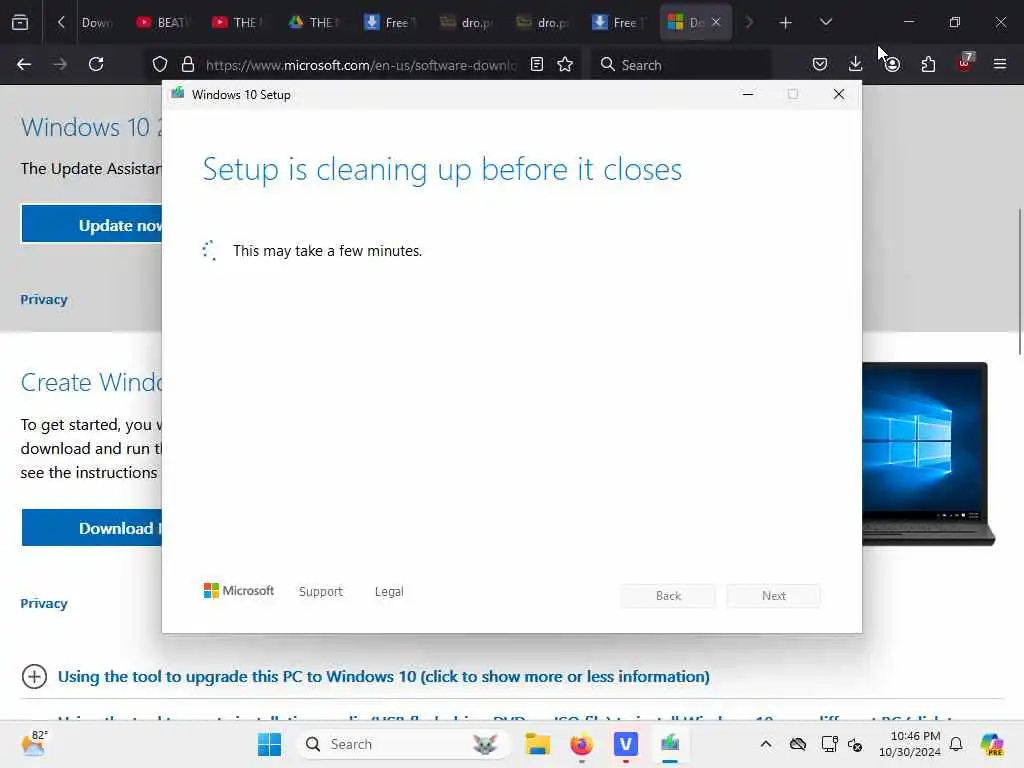Bookmark this page with star icon
The height and width of the screenshot is (768, 1024).
(x=565, y=64)
